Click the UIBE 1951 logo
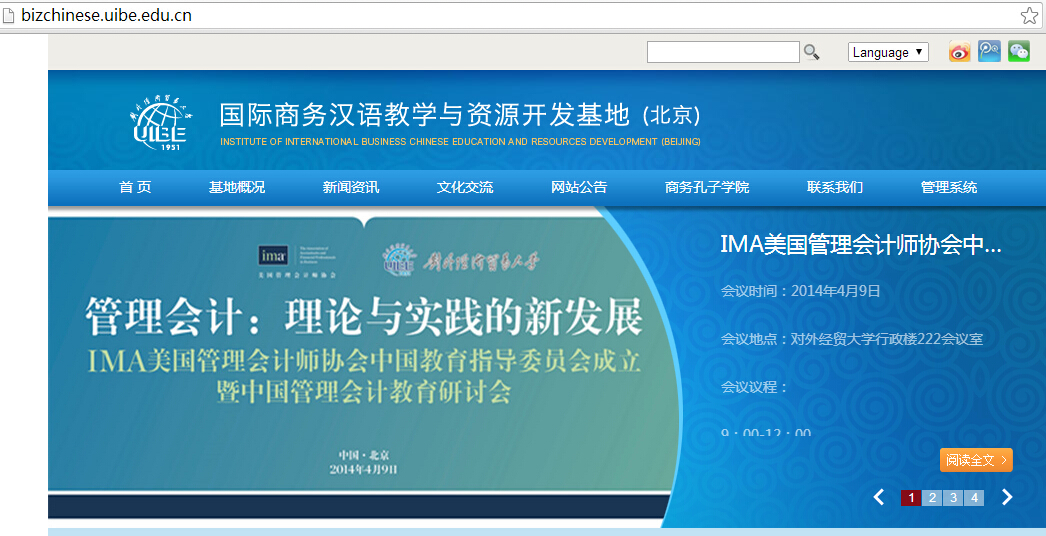 coord(159,121)
